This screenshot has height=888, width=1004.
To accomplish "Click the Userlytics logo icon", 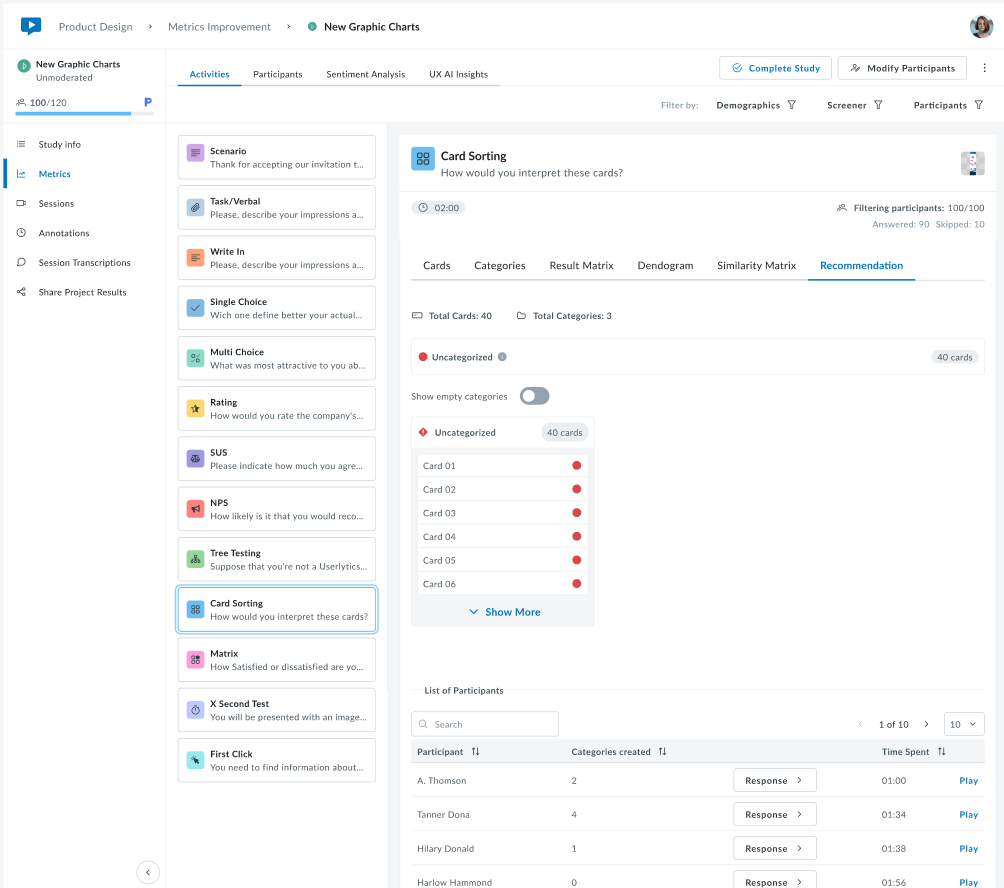I will (31, 27).
